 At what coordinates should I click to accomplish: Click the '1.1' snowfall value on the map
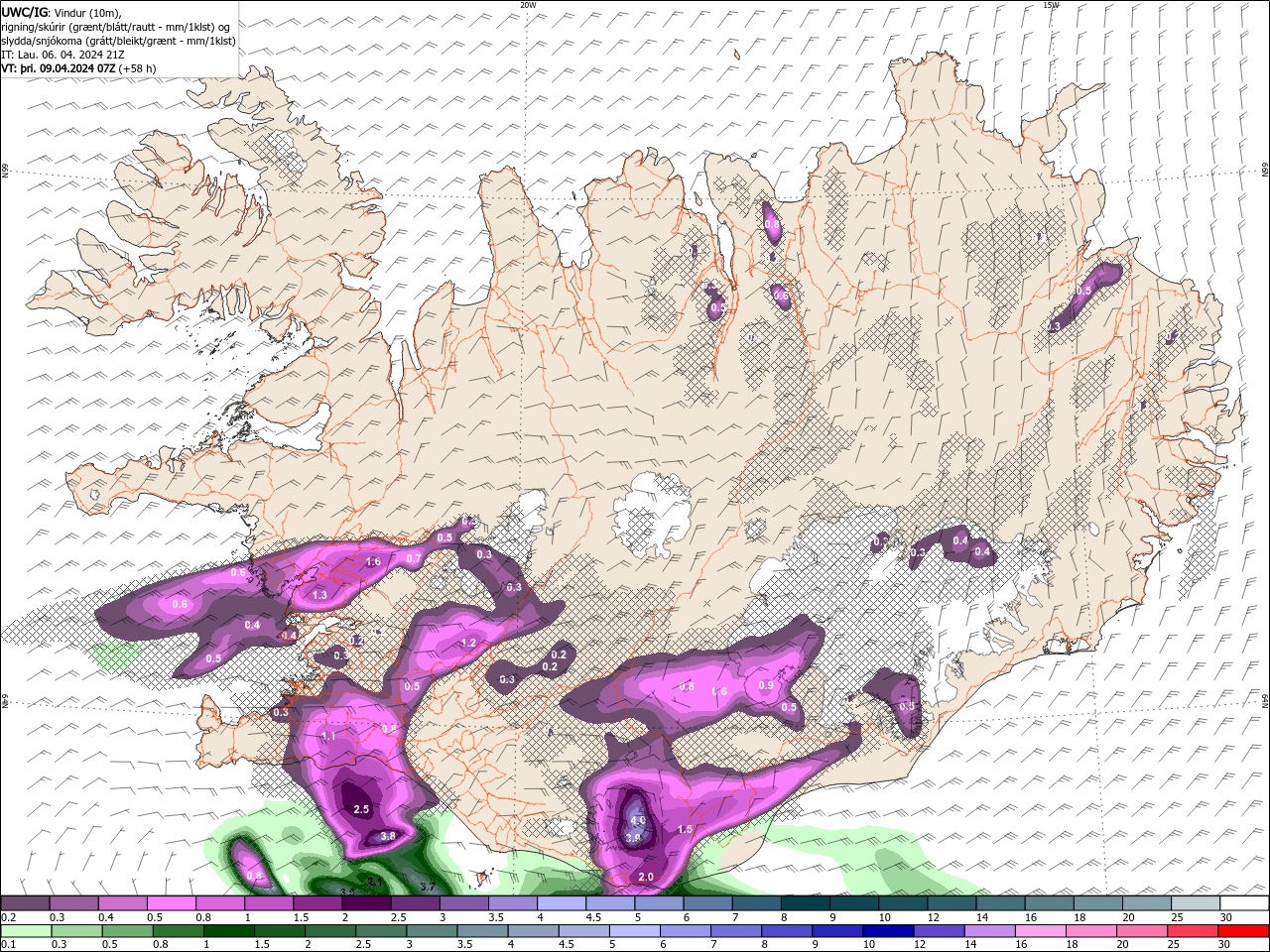pos(329,737)
